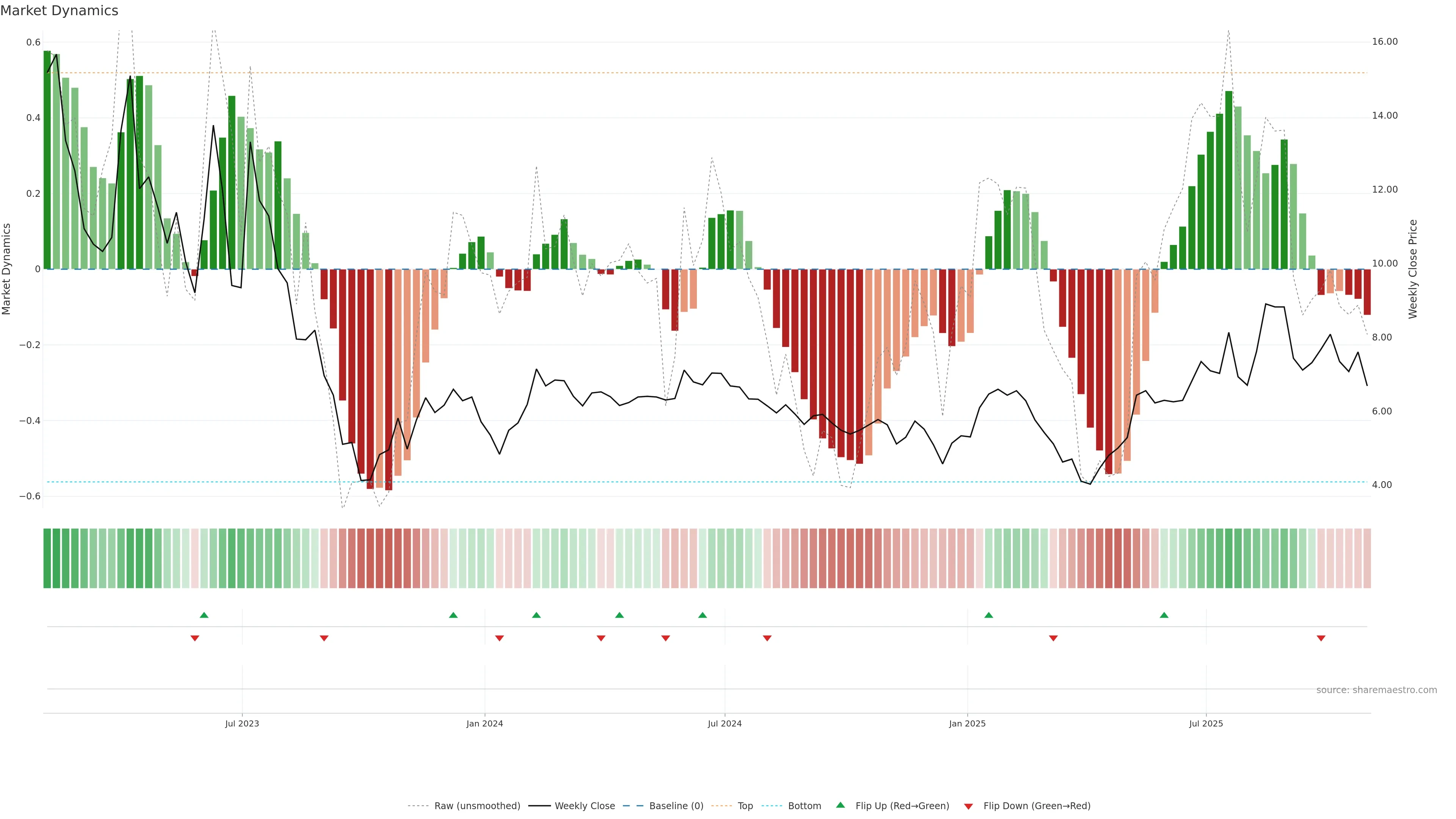The height and width of the screenshot is (819, 1456).
Task: Click the first dark green heat strip cell
Action: pyautogui.click(x=47, y=559)
